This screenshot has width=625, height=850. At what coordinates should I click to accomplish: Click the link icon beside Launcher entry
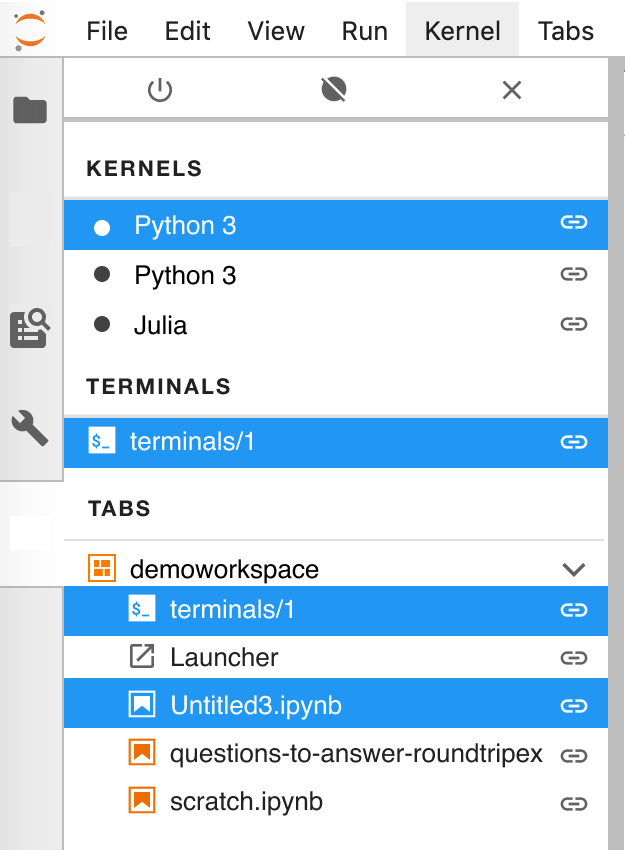click(574, 657)
